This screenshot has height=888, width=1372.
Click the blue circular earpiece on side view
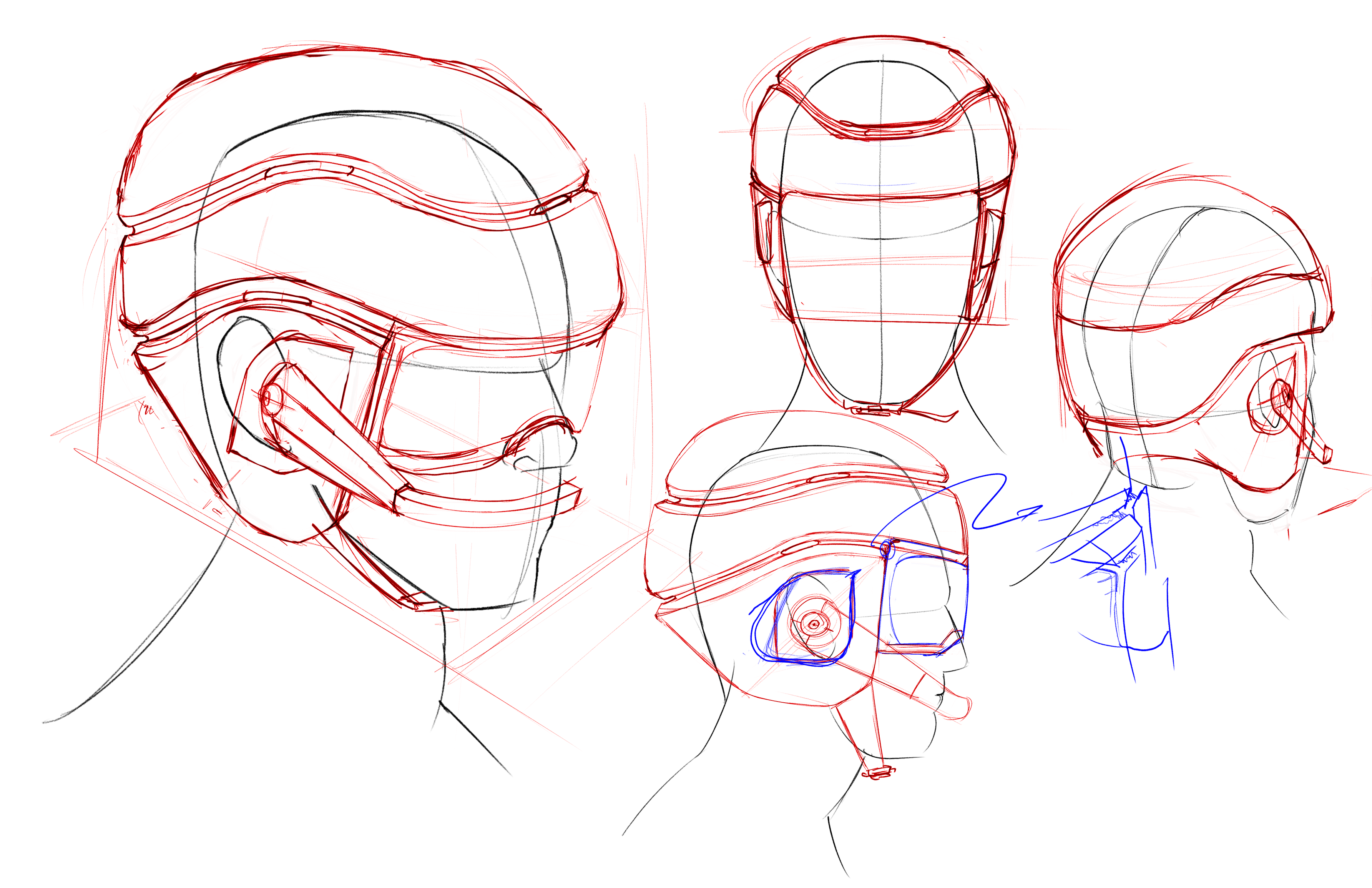tap(813, 624)
